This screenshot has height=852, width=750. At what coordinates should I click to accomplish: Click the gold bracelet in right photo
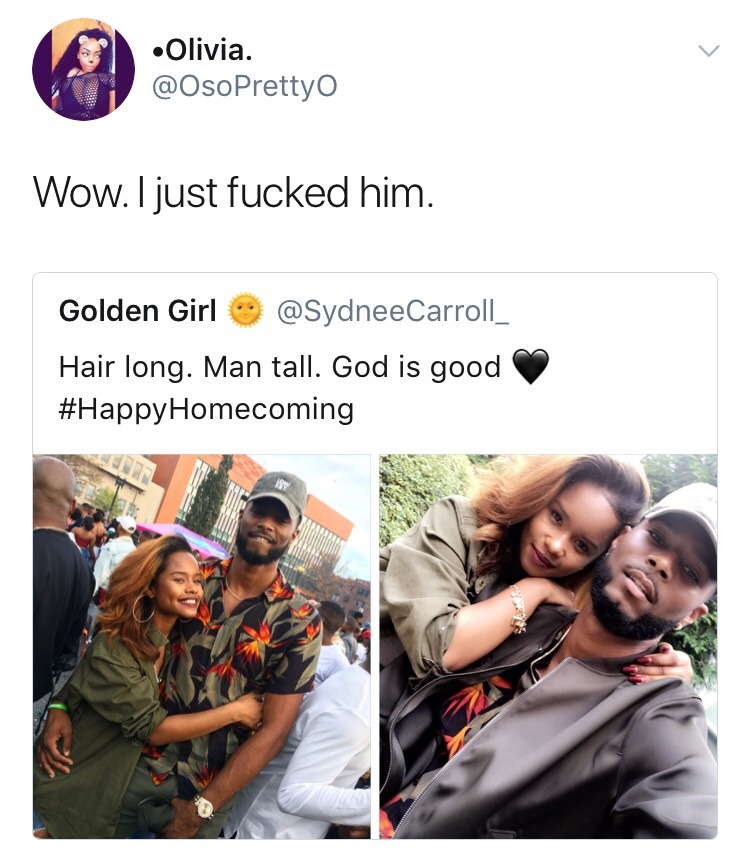(518, 608)
